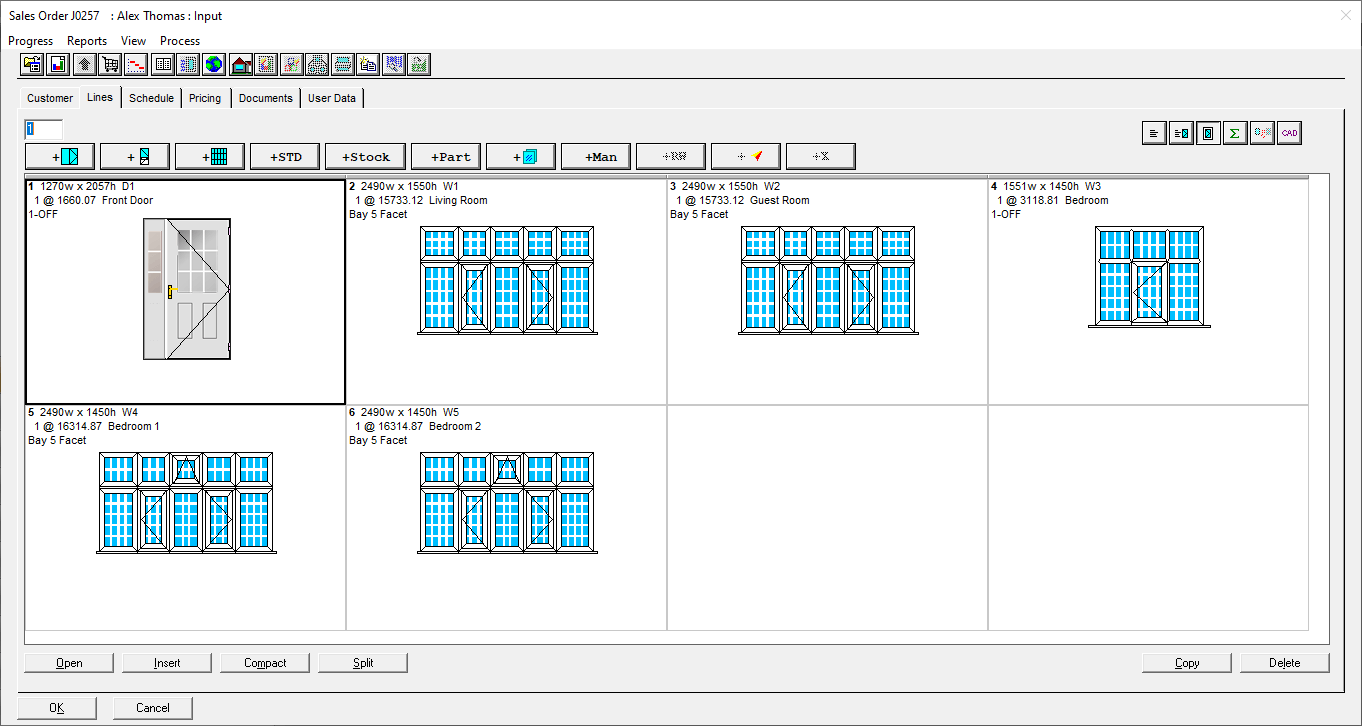
Task: Open the CAD view icon
Action: [x=1290, y=133]
